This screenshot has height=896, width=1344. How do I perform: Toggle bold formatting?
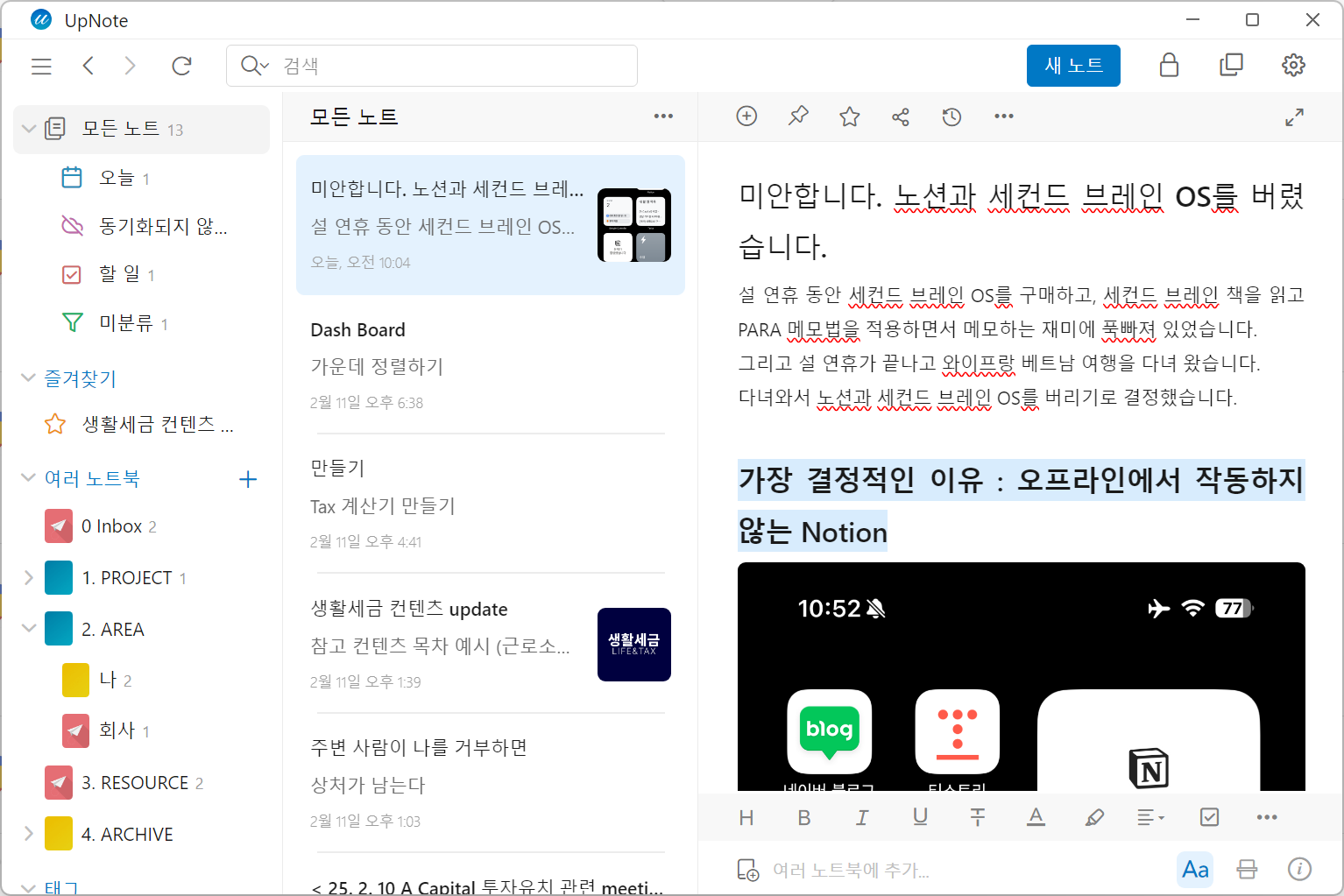pyautogui.click(x=804, y=818)
